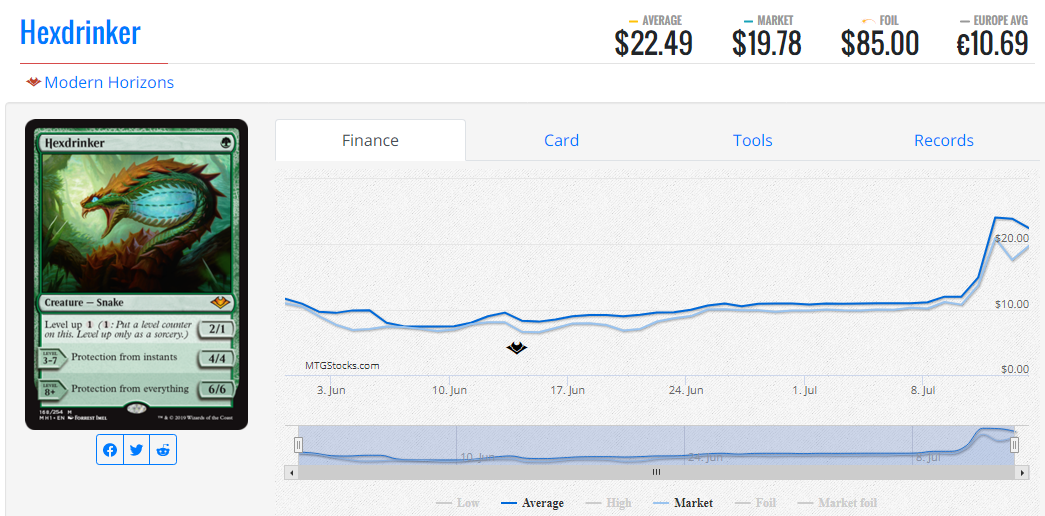This screenshot has height=516, width=1045.
Task: Click the chart scrollbar left arrow
Action: (x=291, y=472)
